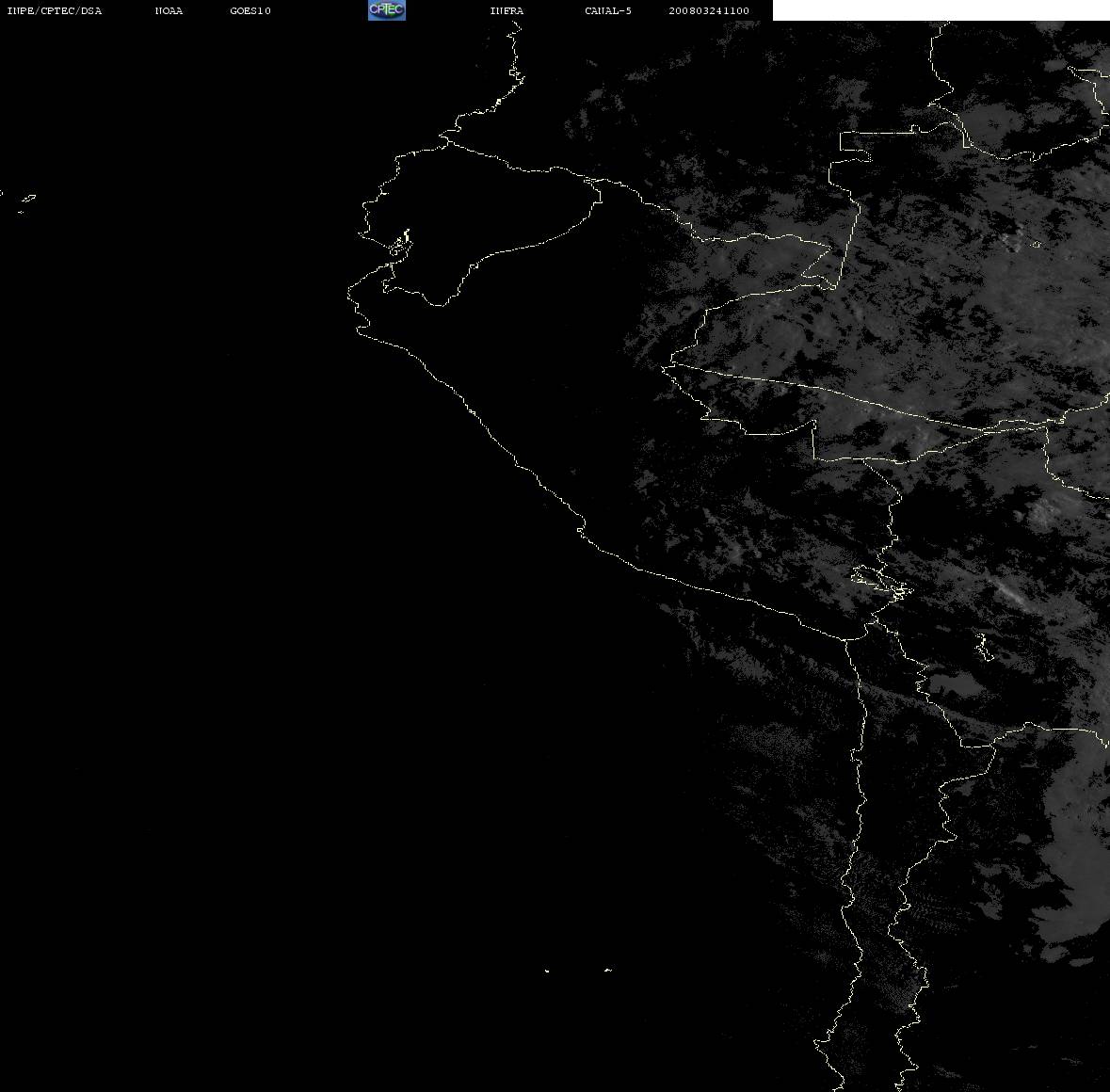1110x1092 pixels.
Task: Click the Lake Poopó outline in Bolivia
Action: point(983,647)
